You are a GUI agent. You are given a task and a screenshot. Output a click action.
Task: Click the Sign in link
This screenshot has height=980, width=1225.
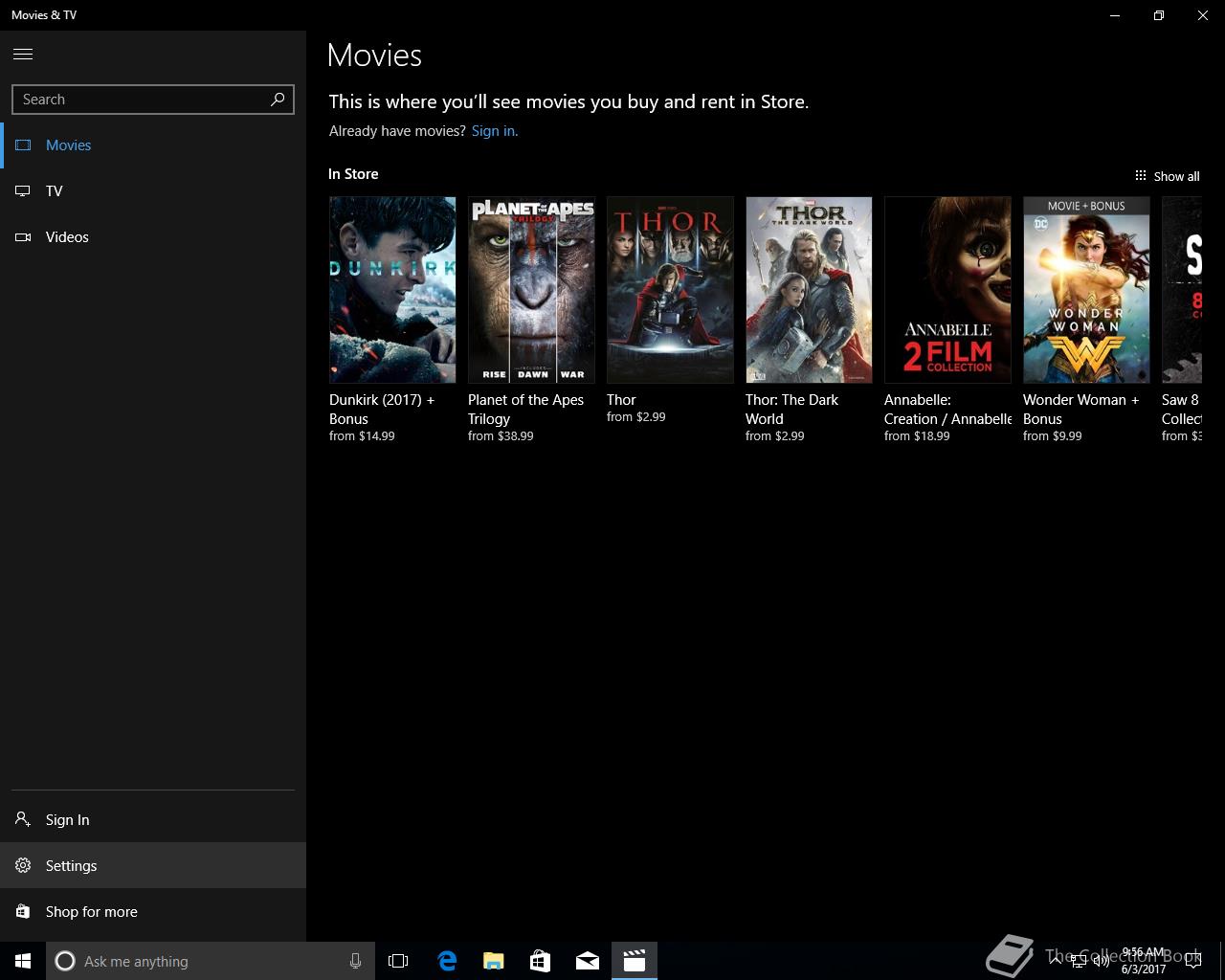(x=495, y=131)
